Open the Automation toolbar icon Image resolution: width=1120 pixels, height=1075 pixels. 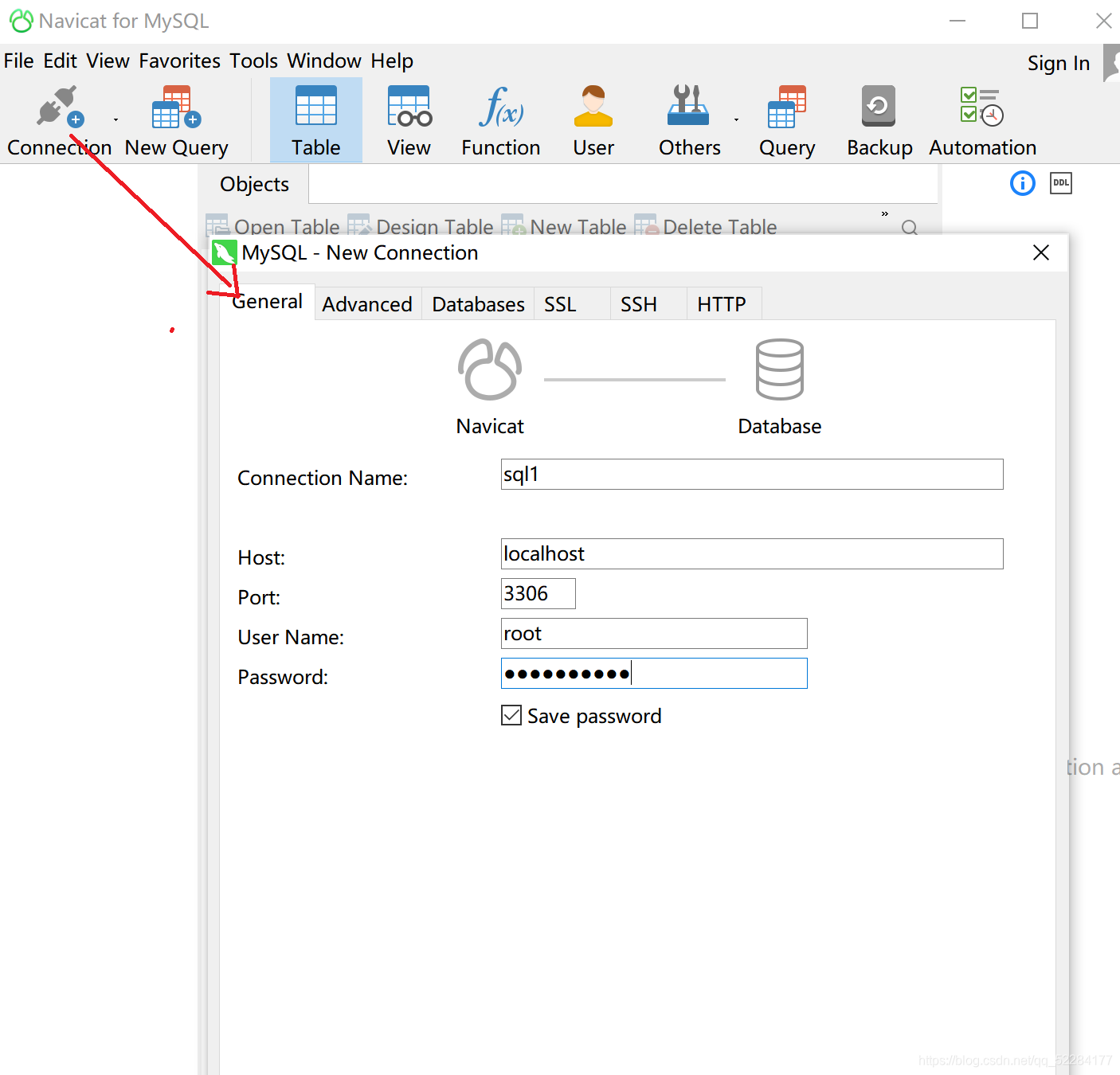[x=981, y=107]
